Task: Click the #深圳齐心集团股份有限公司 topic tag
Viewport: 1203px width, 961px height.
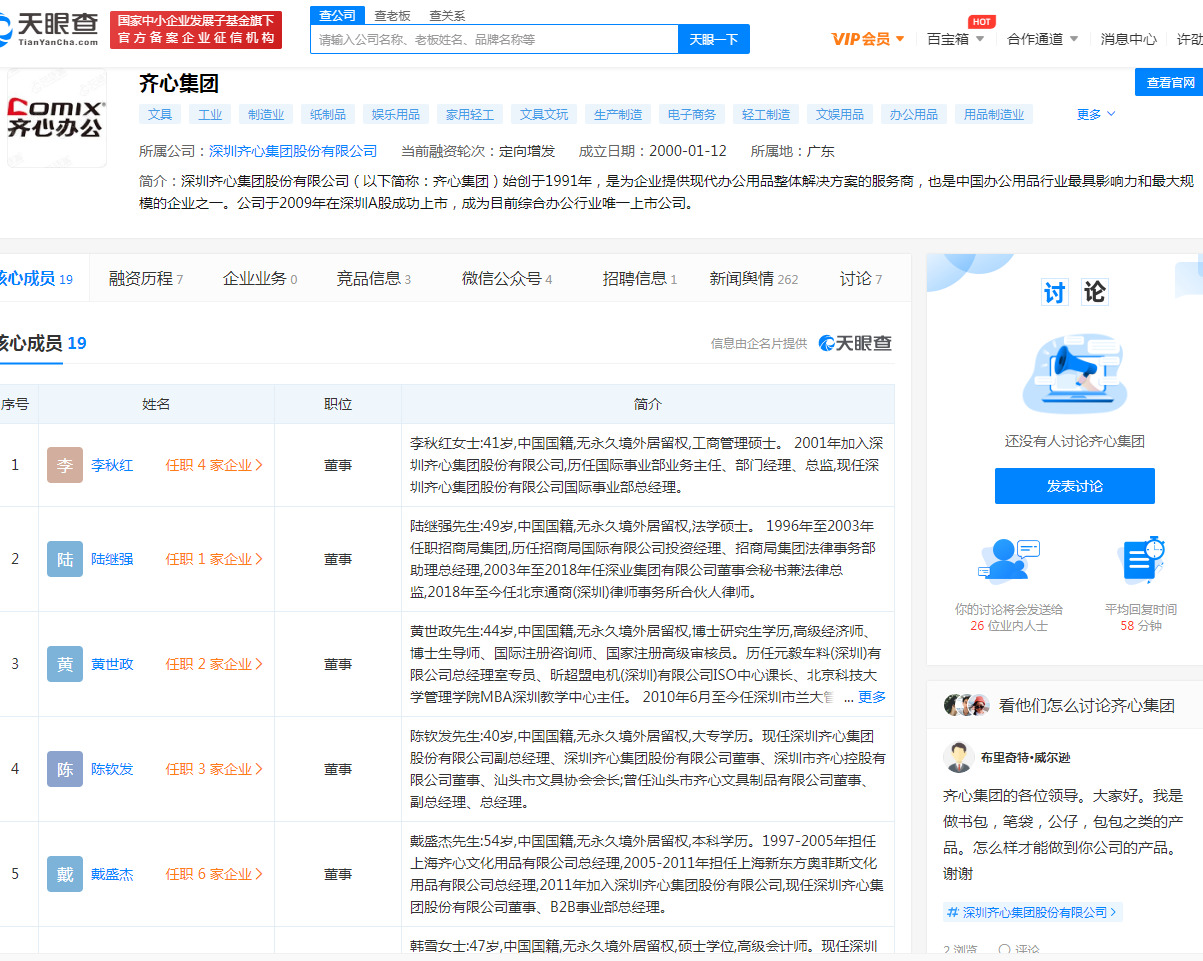Action: pos(1033,912)
